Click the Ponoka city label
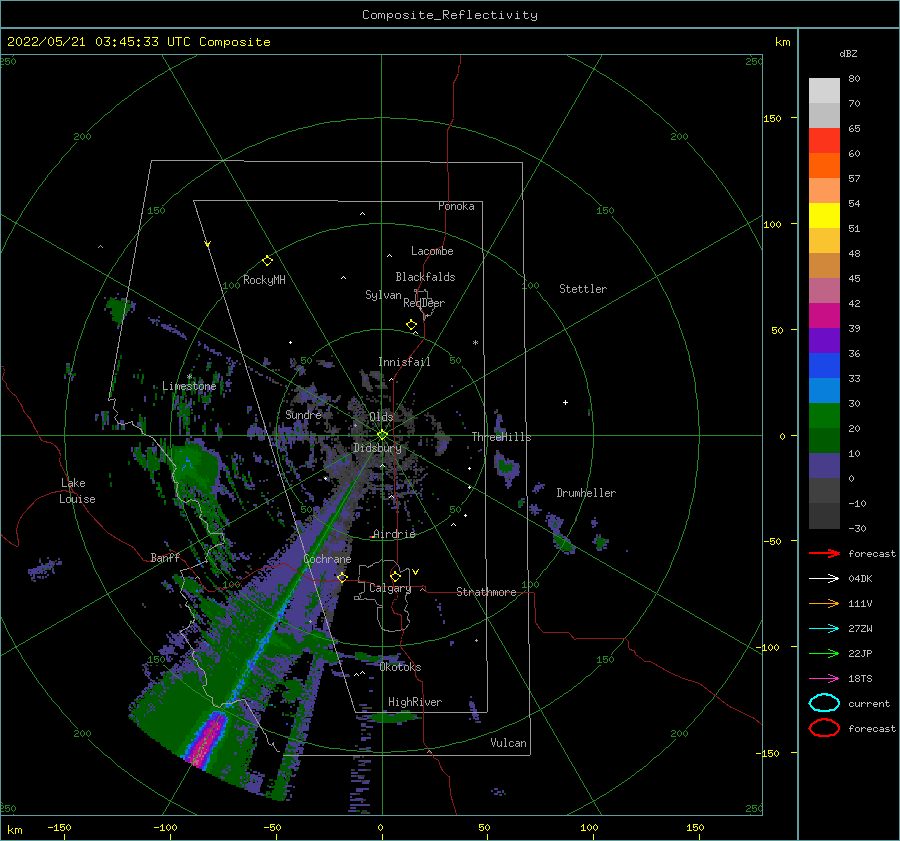 pyautogui.click(x=456, y=206)
